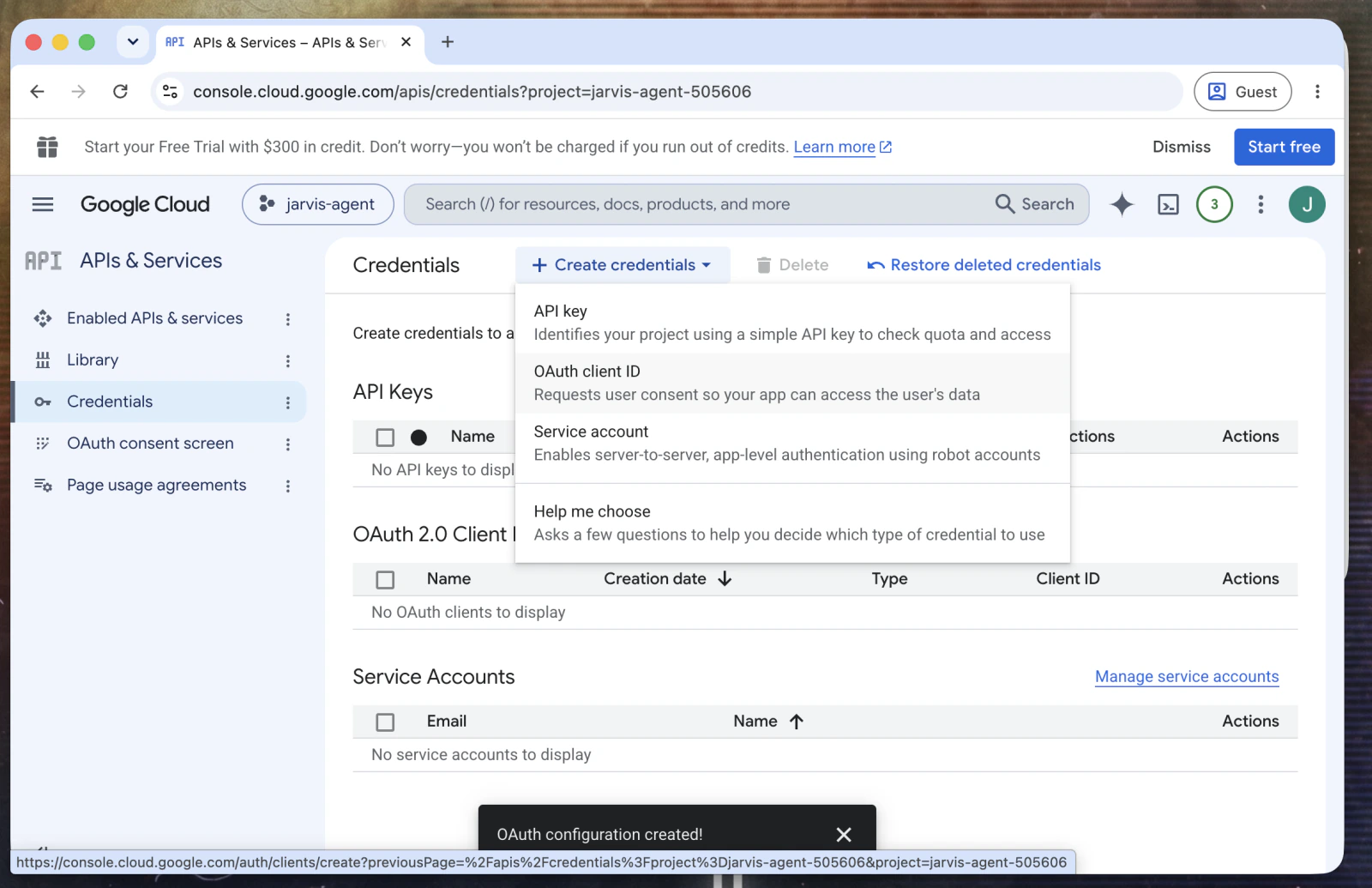Click the Google Cloud logo
The height and width of the screenshot is (888, 1372).
tap(145, 204)
